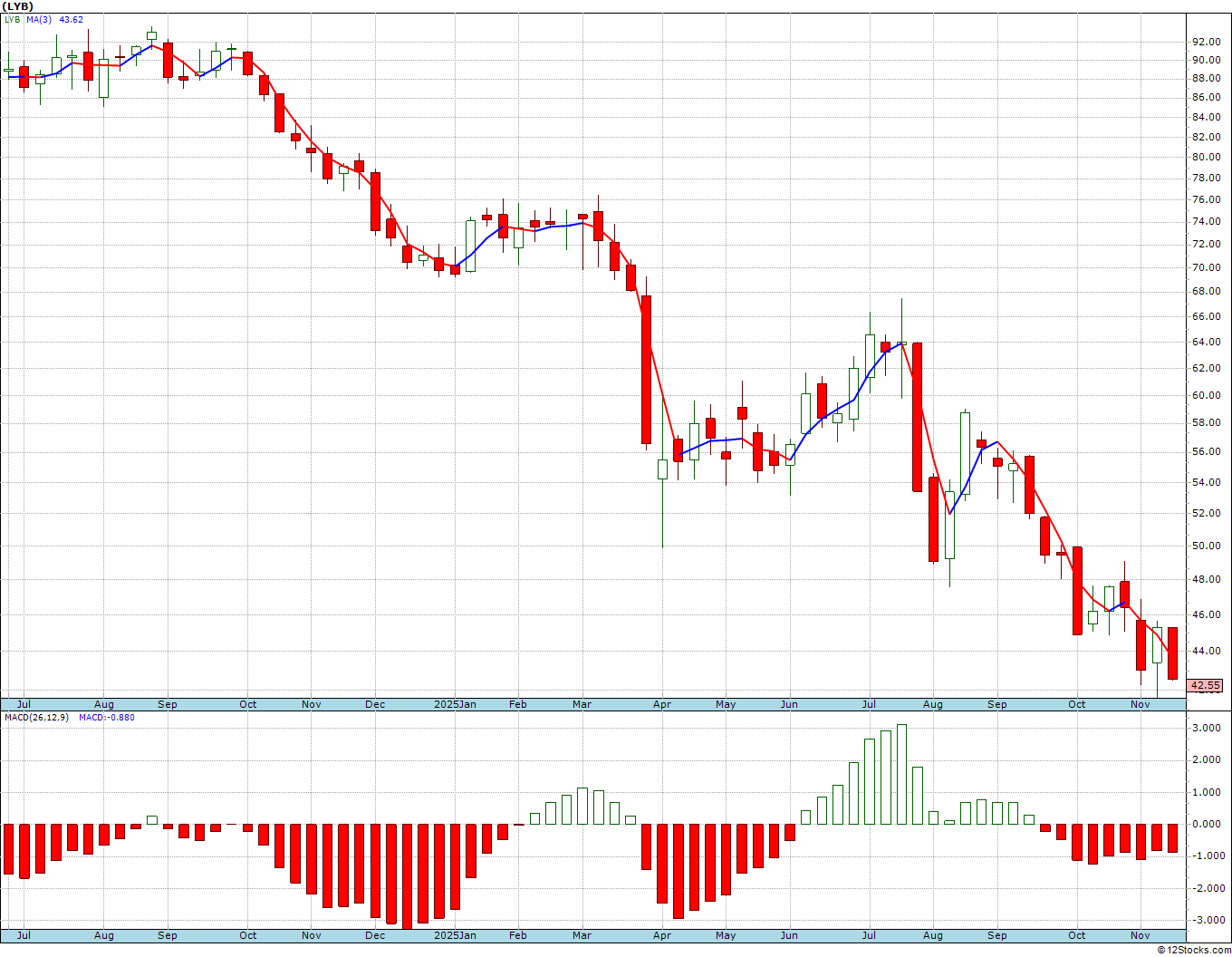Click the 68.00 price axis label
Image resolution: width=1232 pixels, height=957 pixels.
pos(1205,291)
